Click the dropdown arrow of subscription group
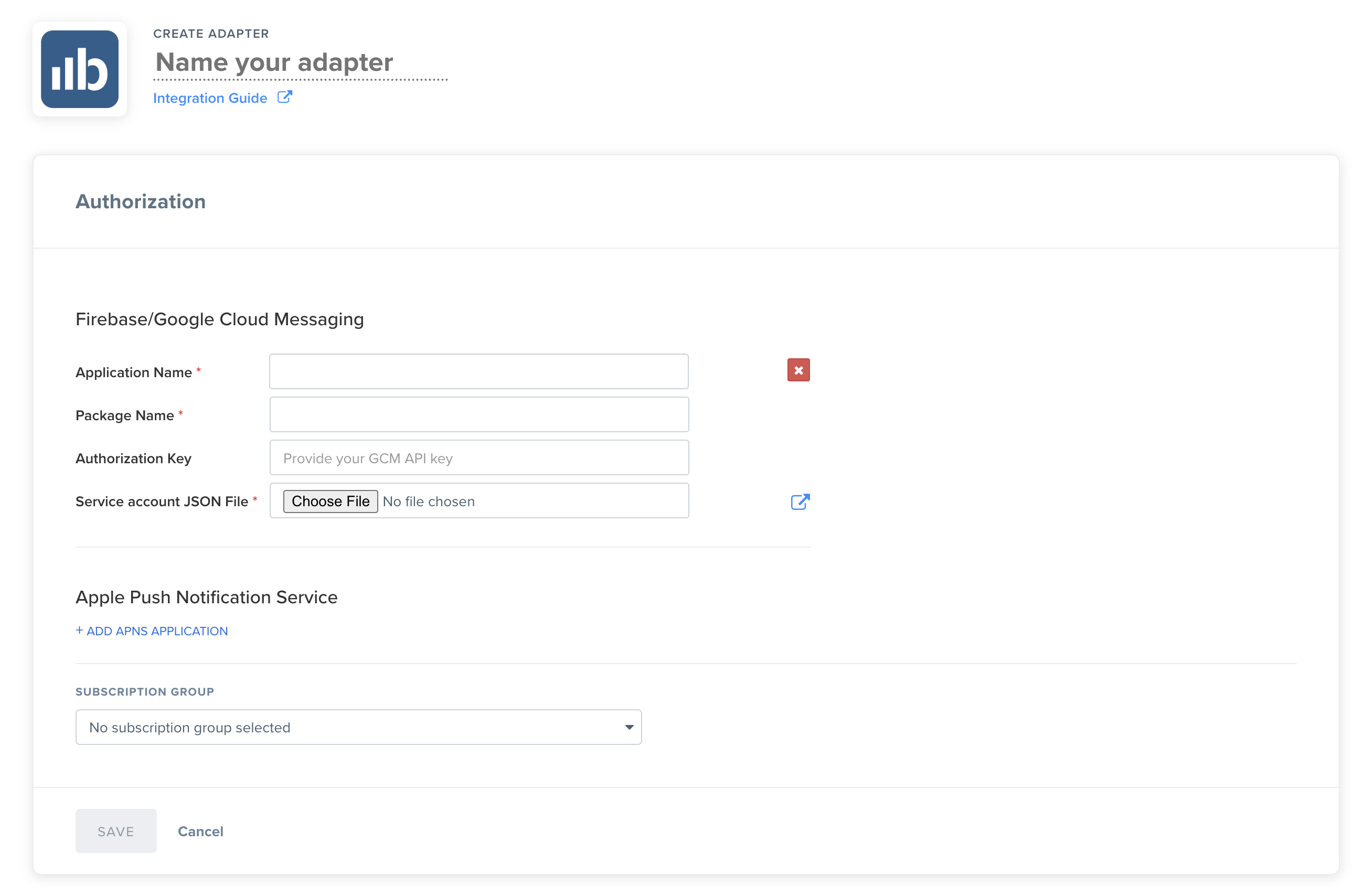Viewport: 1364px width, 896px height. point(628,728)
